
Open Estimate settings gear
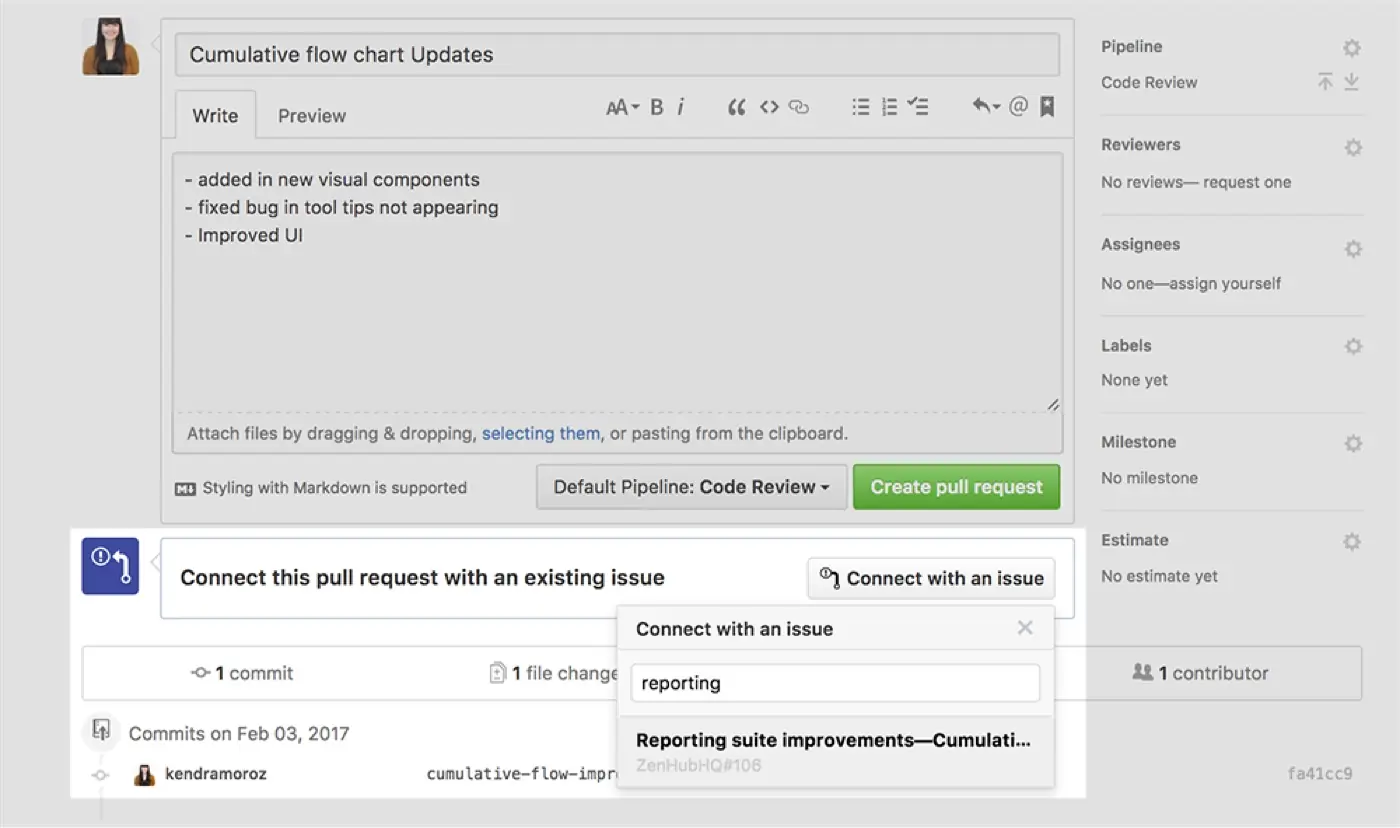1352,542
